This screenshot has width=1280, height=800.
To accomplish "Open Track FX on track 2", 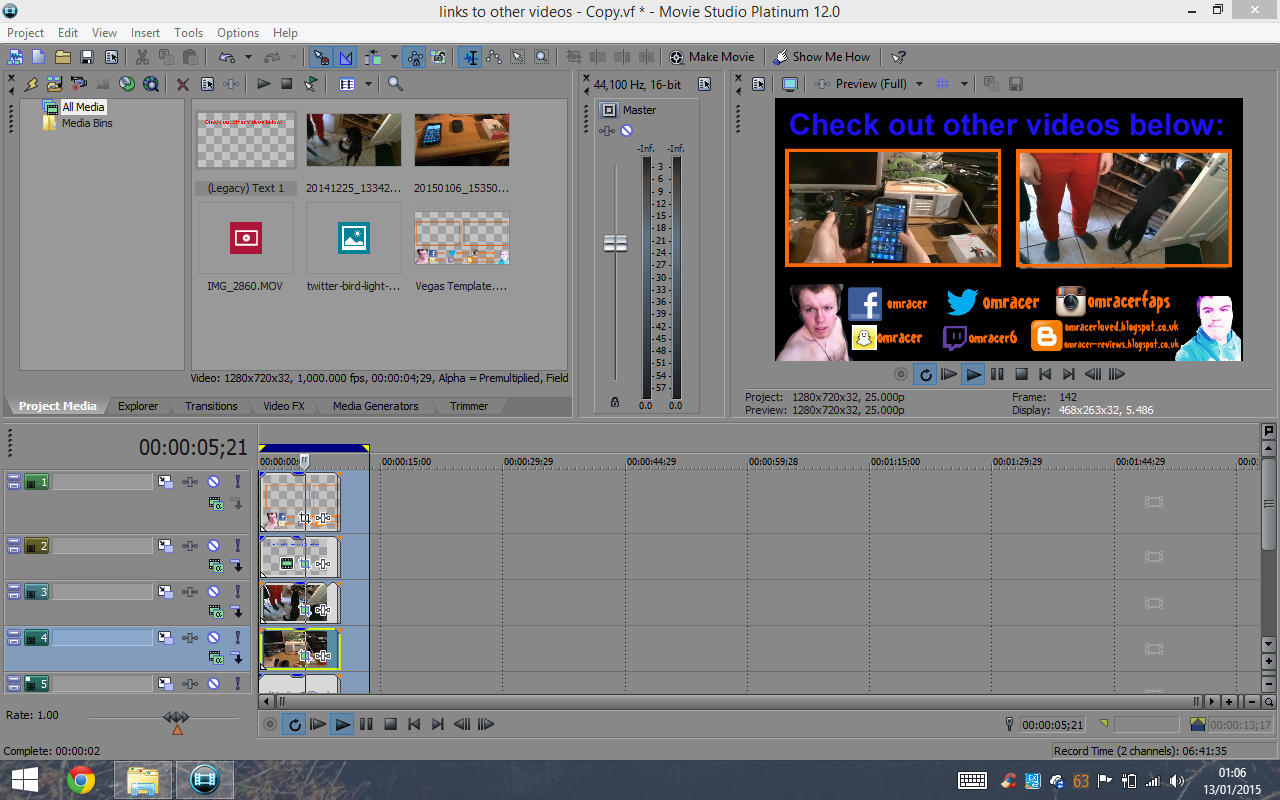I will click(x=190, y=546).
